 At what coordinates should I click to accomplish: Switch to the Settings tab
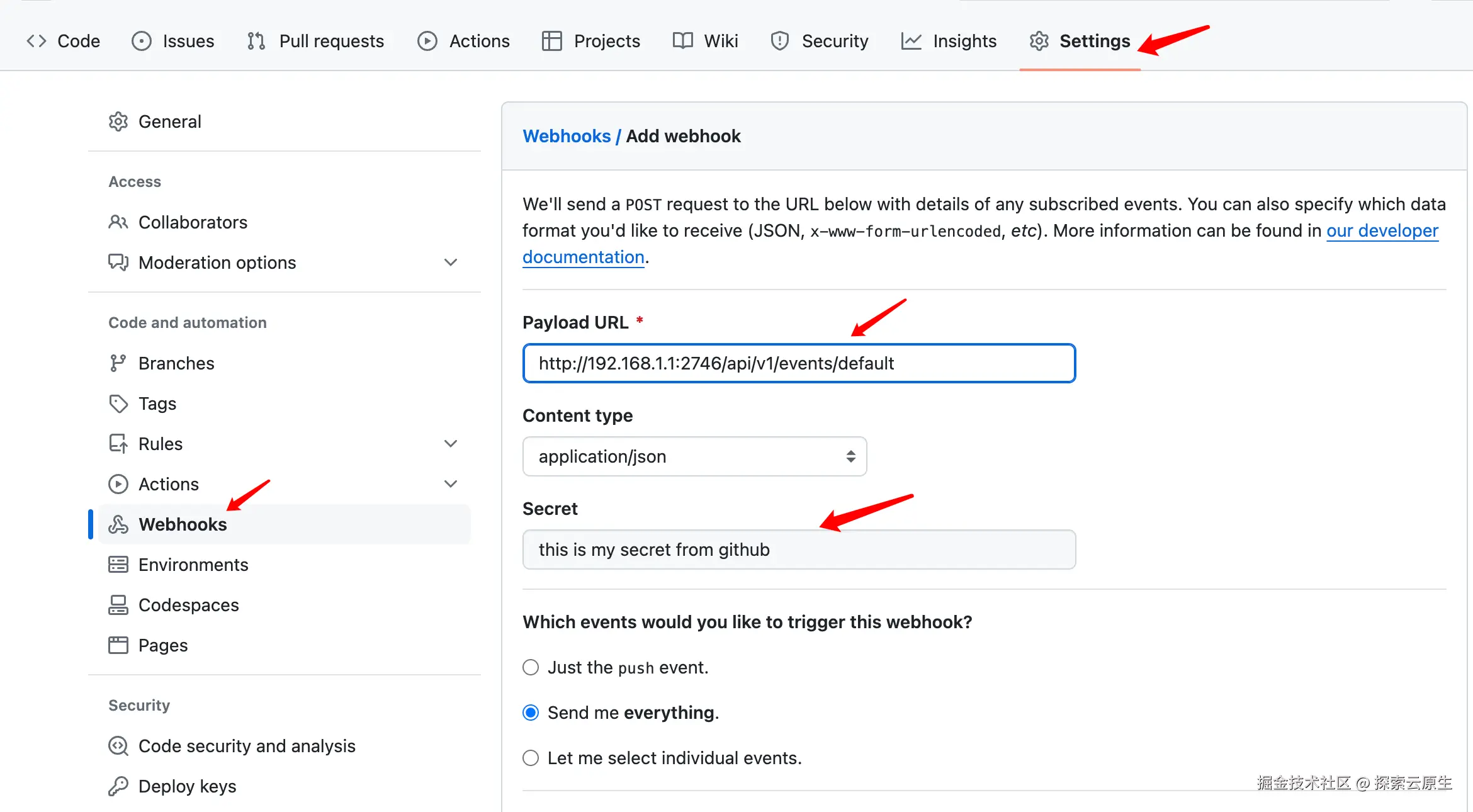[1094, 40]
